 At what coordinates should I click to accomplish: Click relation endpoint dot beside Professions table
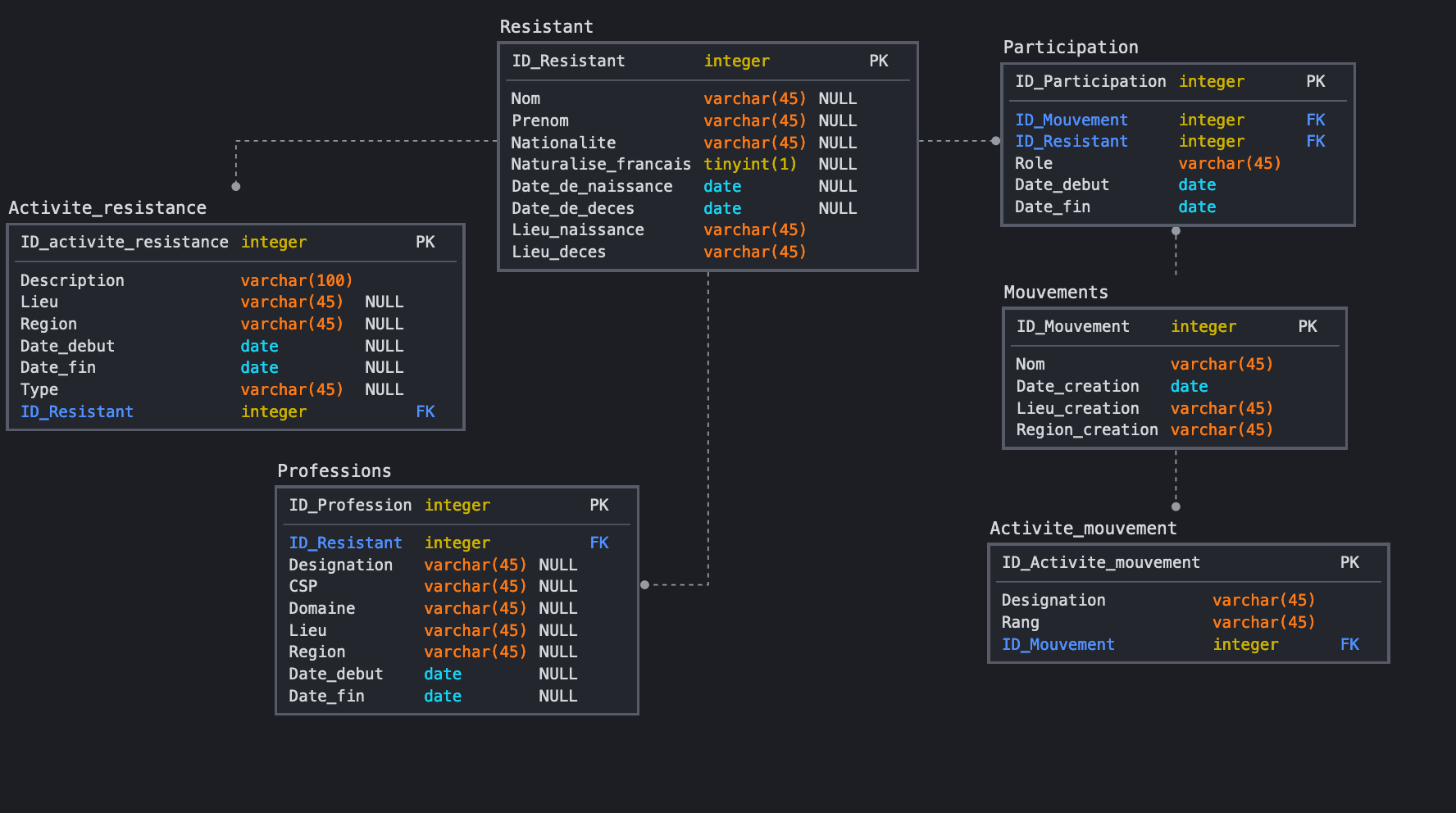pyautogui.click(x=644, y=584)
